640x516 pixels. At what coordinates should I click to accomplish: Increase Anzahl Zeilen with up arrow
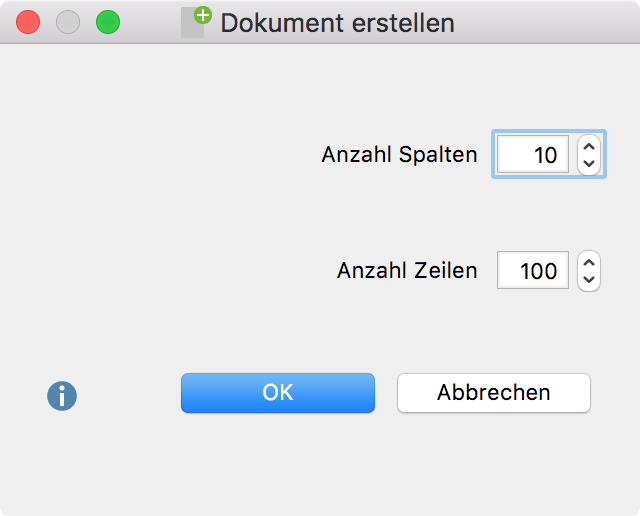pyautogui.click(x=589, y=262)
